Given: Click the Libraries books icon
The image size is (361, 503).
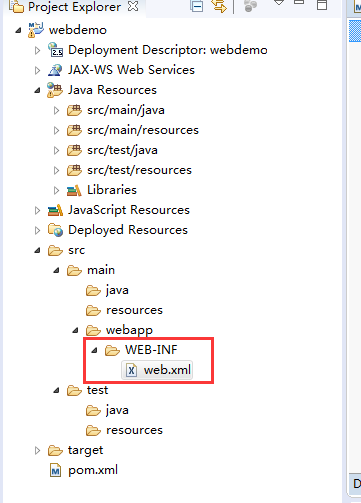Looking at the screenshot, I should click(x=74, y=190).
